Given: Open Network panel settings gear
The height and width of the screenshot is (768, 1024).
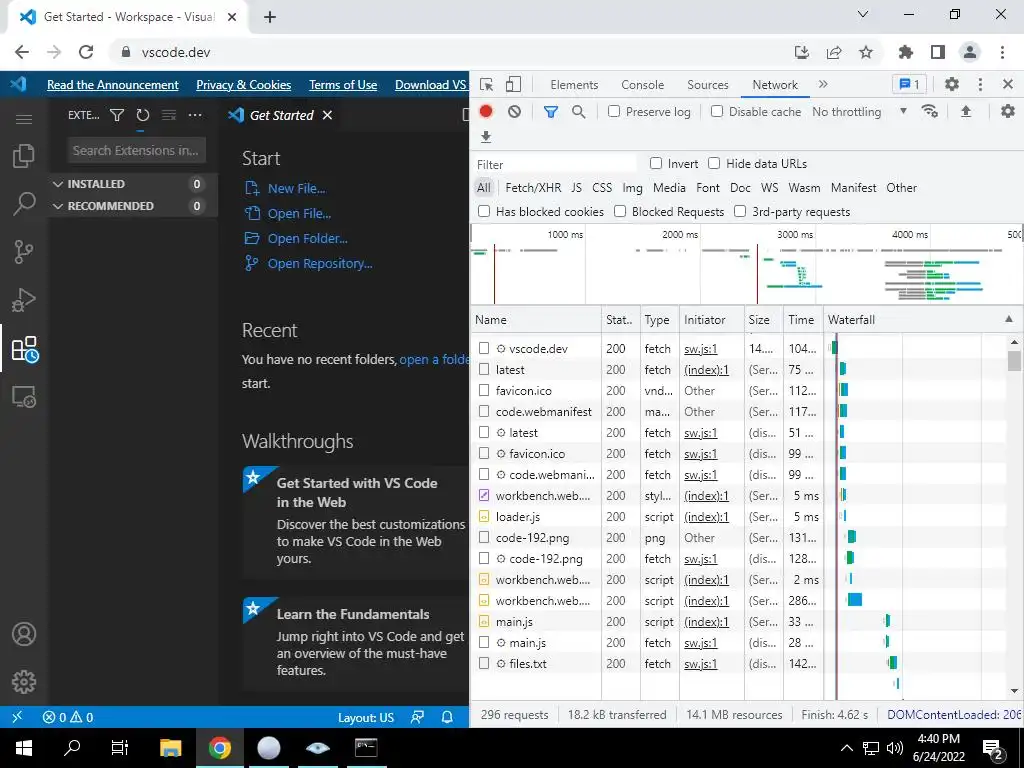Looking at the screenshot, I should [x=1008, y=111].
